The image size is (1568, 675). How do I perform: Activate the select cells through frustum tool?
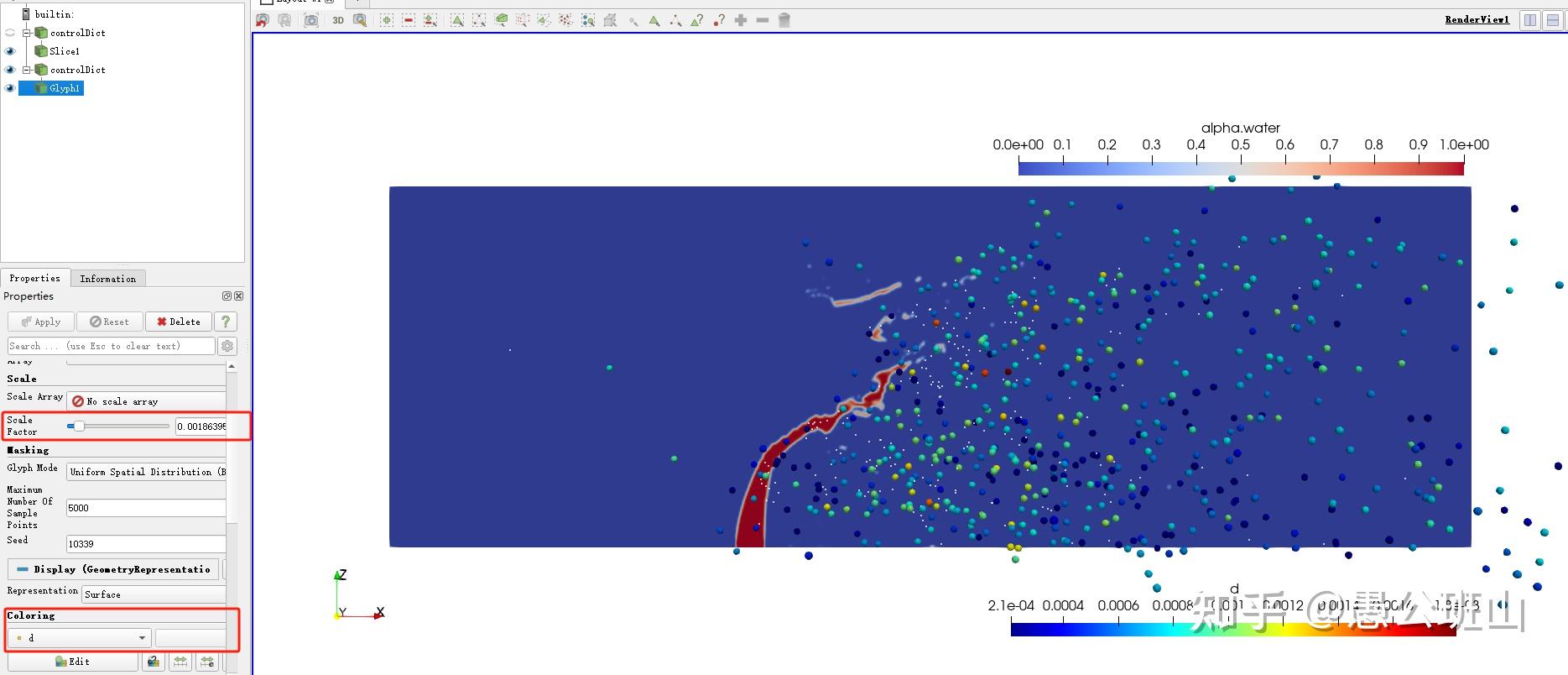[x=501, y=20]
